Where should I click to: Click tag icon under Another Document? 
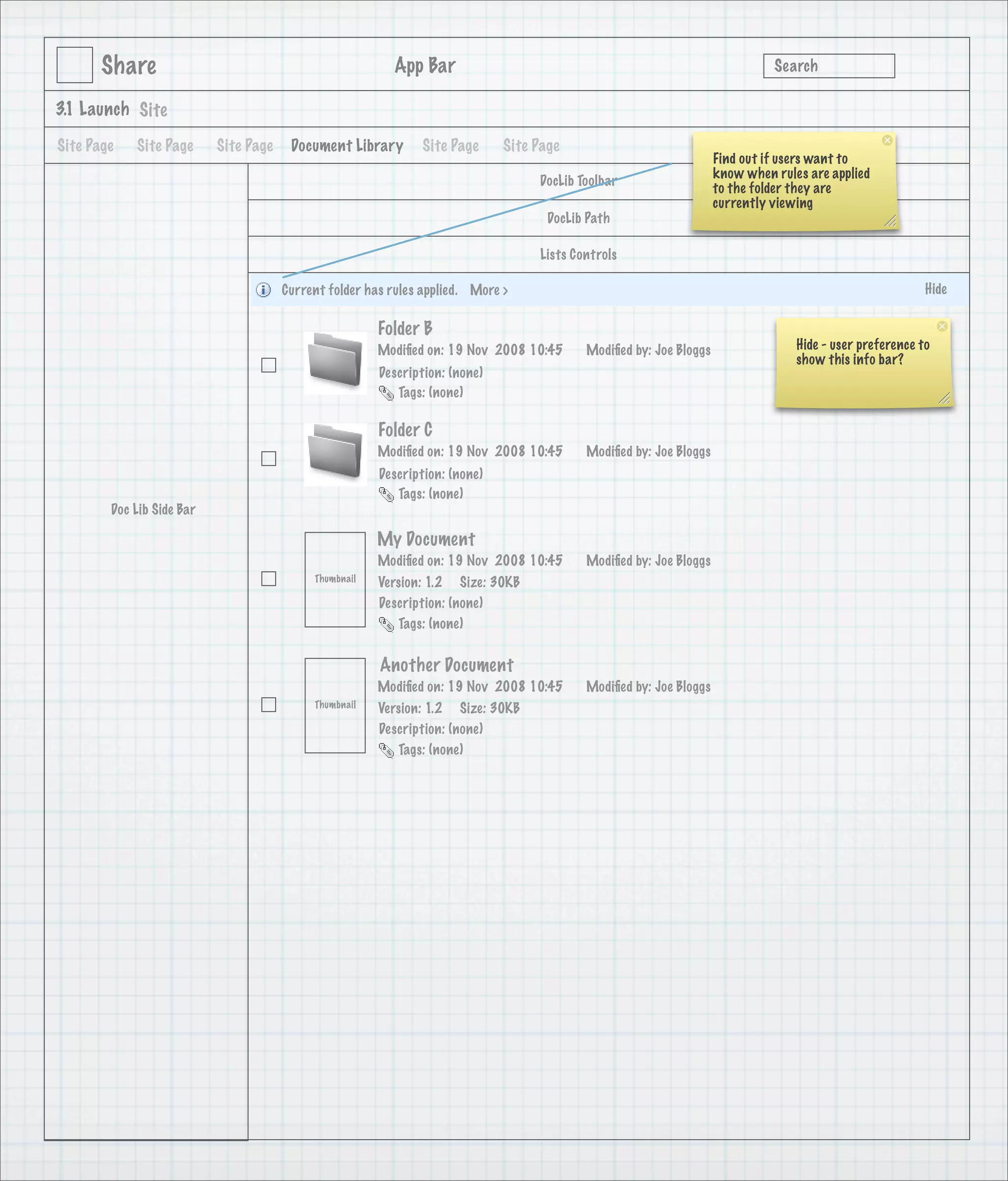[x=386, y=750]
